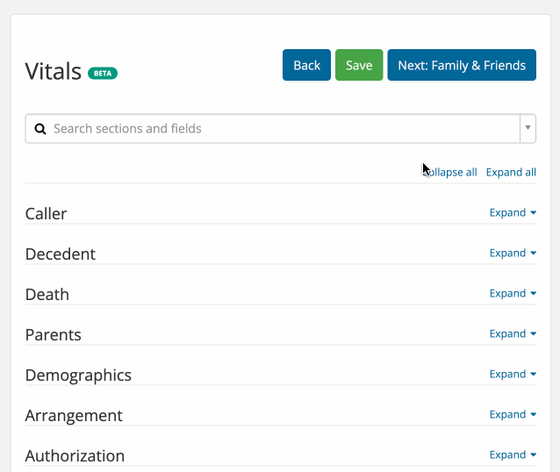The image size is (560, 472).
Task: Click the magnifying glass search icon
Action: coord(40,129)
